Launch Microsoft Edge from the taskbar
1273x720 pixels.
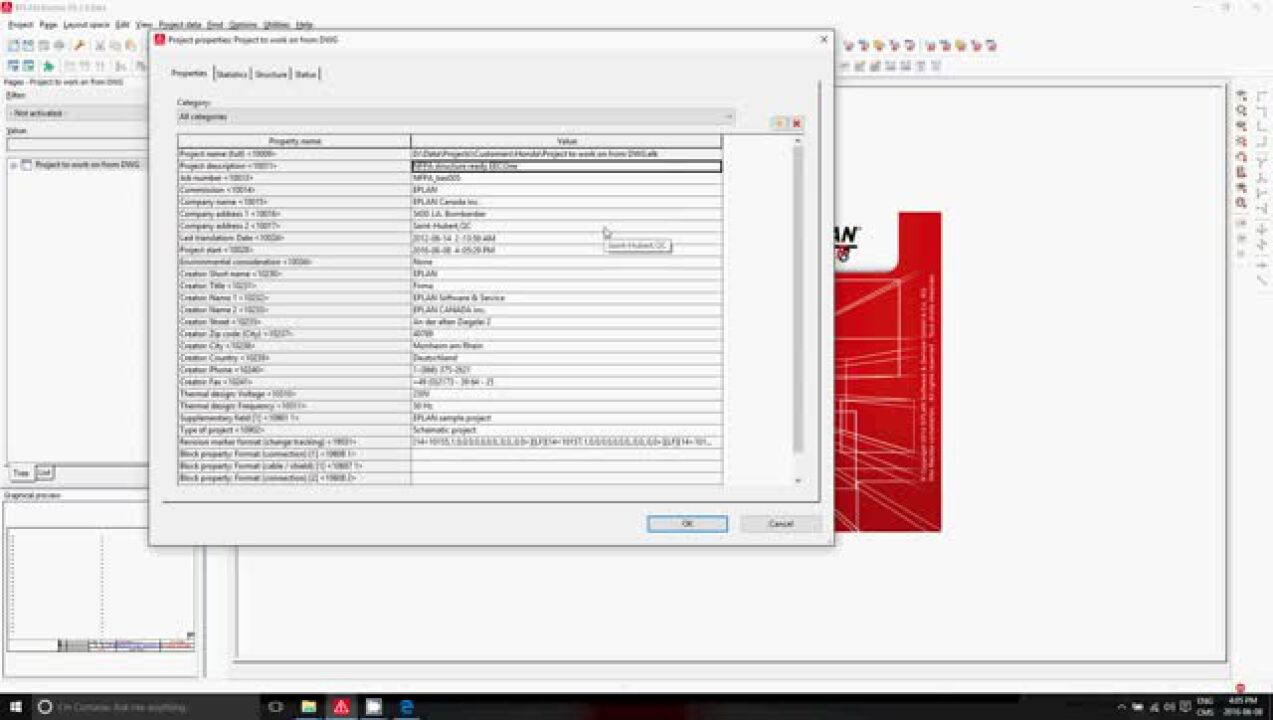tap(407, 707)
